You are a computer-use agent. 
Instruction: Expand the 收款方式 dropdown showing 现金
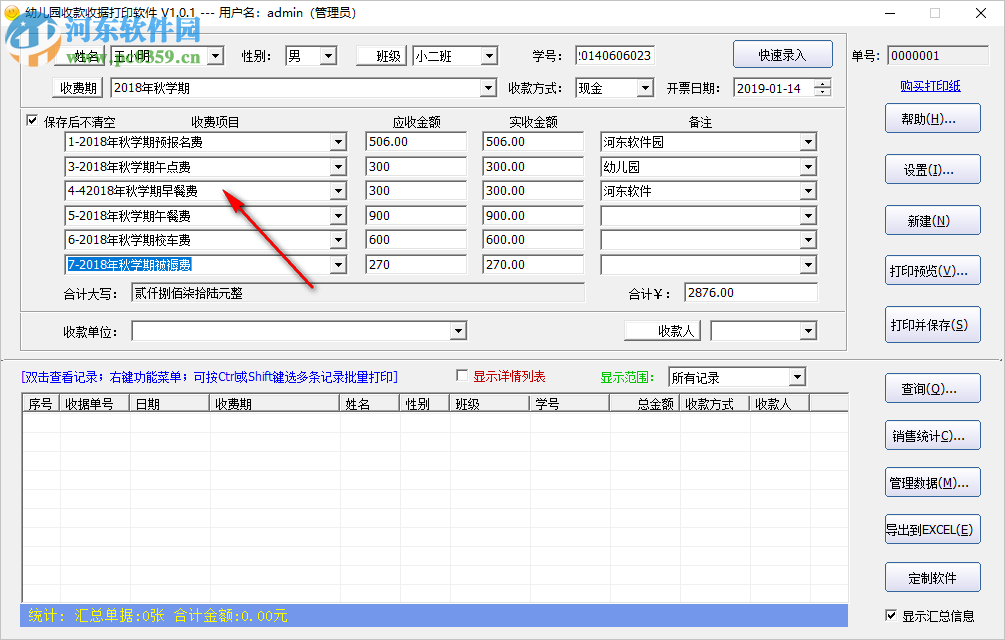(x=645, y=88)
